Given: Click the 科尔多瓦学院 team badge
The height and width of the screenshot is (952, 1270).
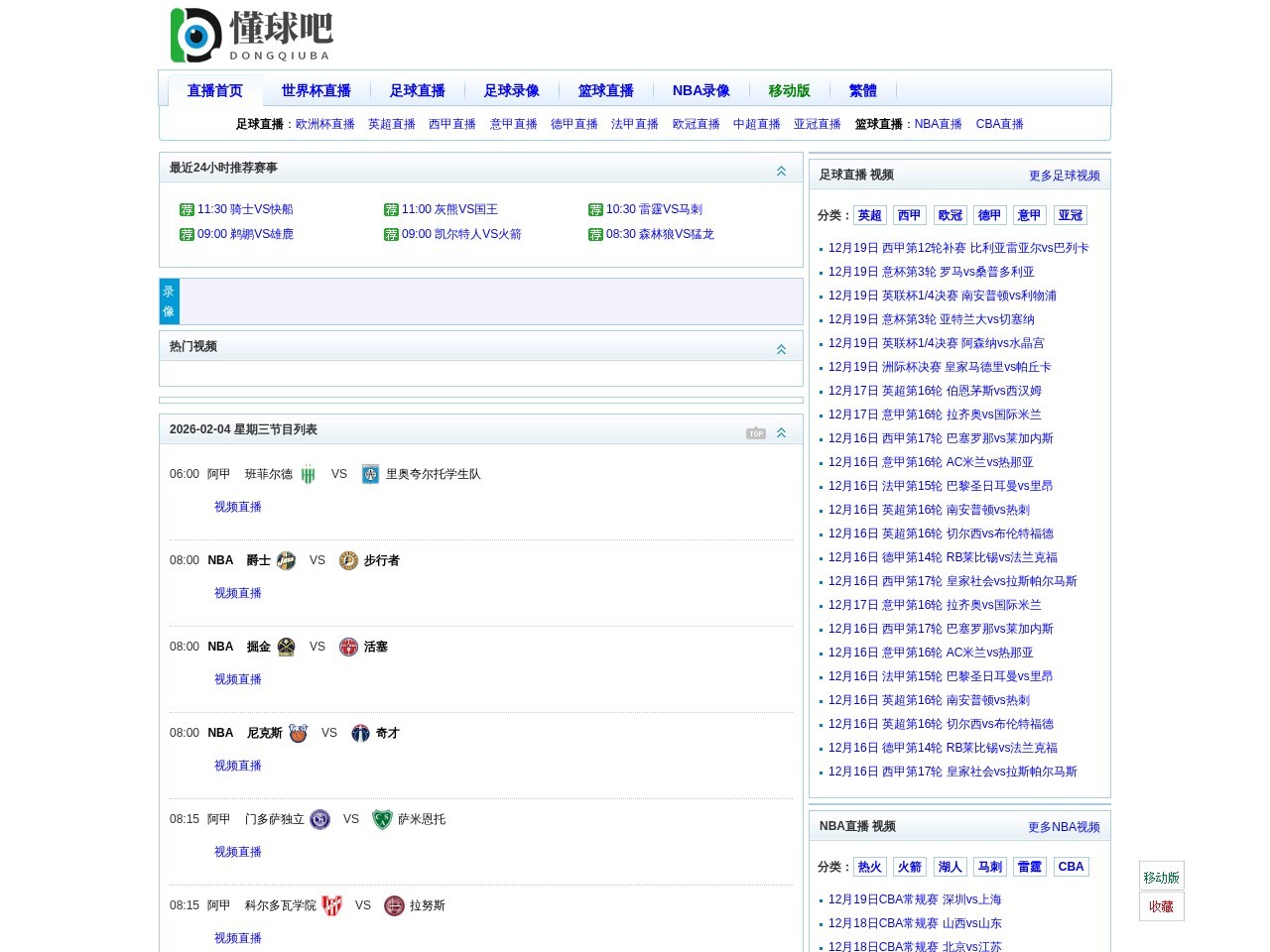Looking at the screenshot, I should click(331, 905).
